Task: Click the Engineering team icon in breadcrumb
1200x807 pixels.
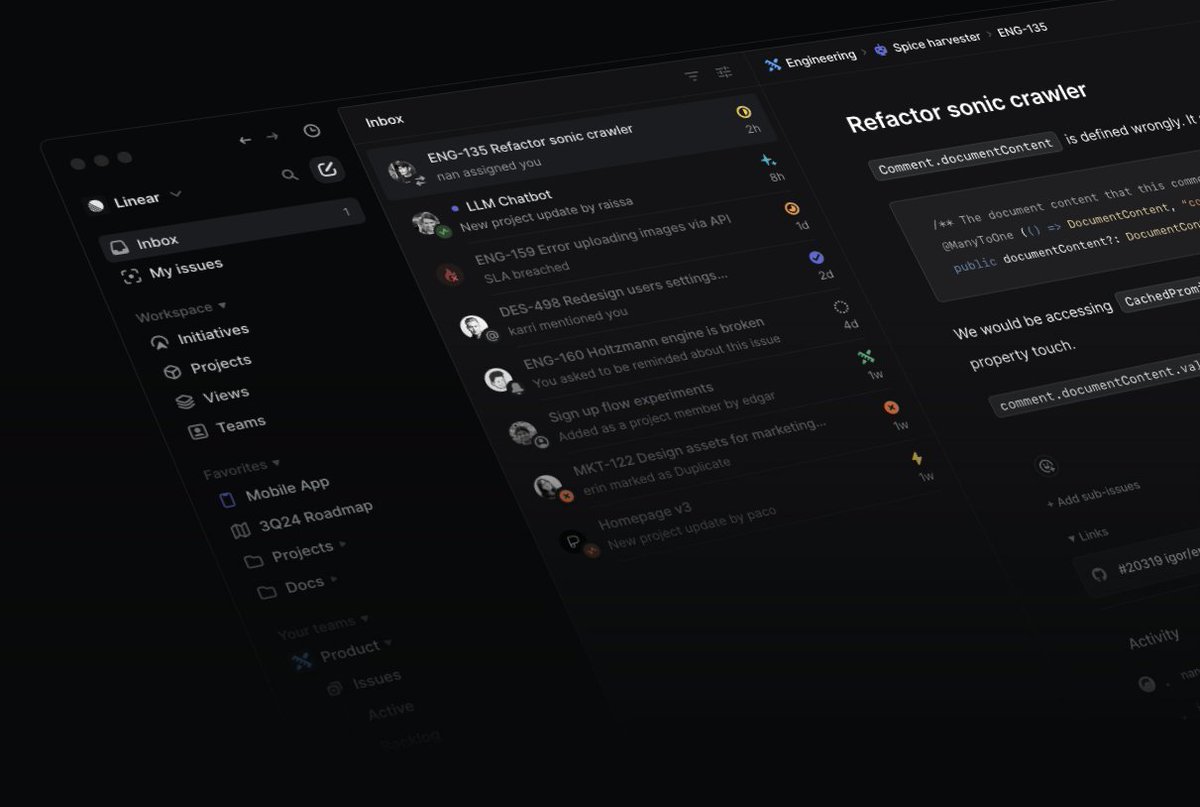Action: (772, 65)
